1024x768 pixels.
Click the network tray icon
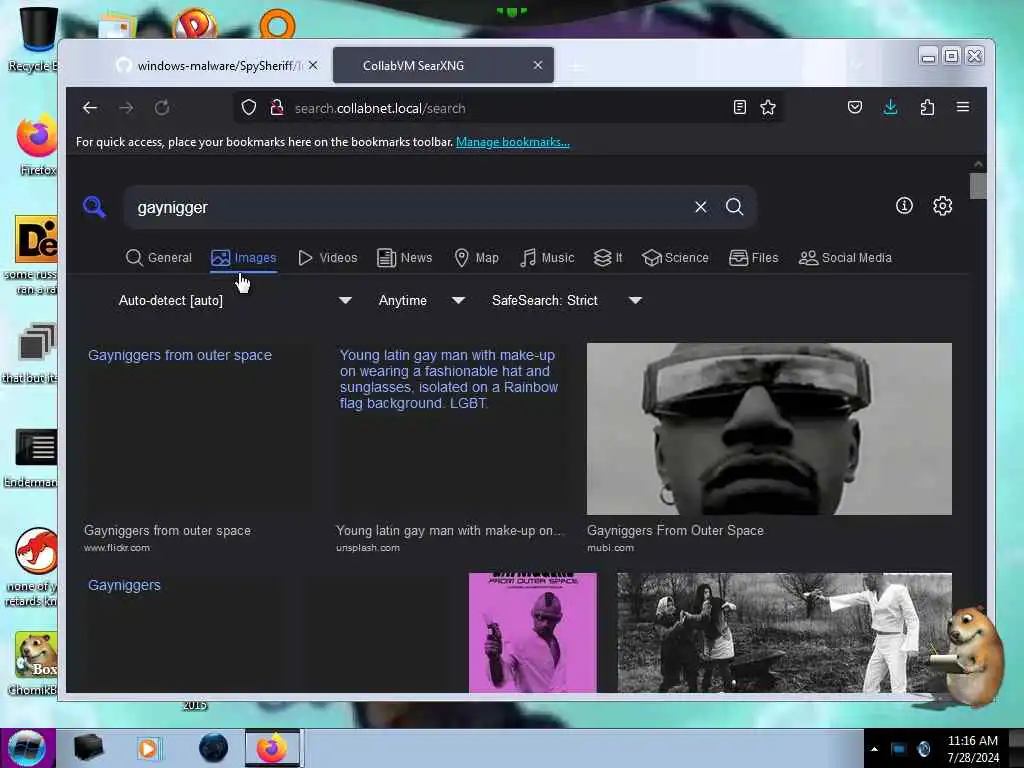[x=899, y=749]
